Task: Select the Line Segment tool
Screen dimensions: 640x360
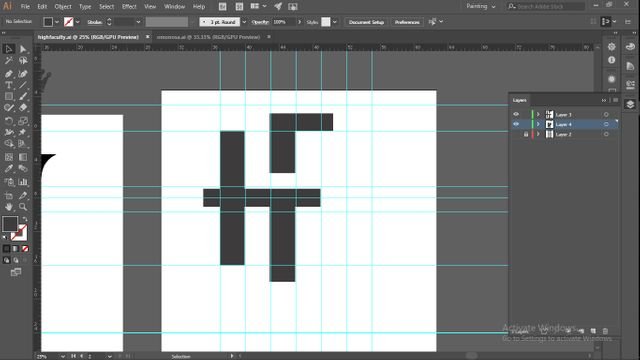Action: (23, 85)
